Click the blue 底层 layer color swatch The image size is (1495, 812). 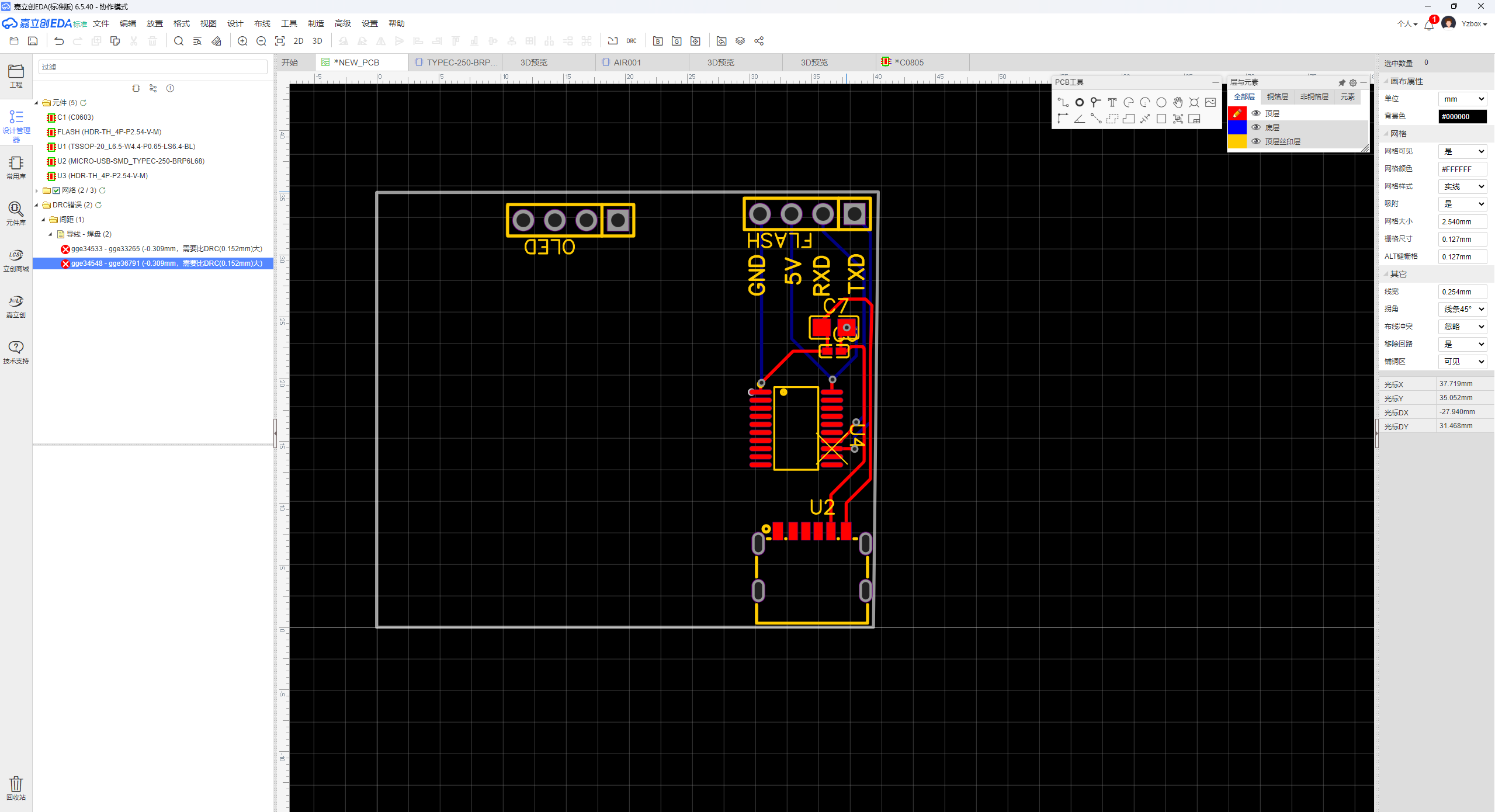click(1237, 127)
